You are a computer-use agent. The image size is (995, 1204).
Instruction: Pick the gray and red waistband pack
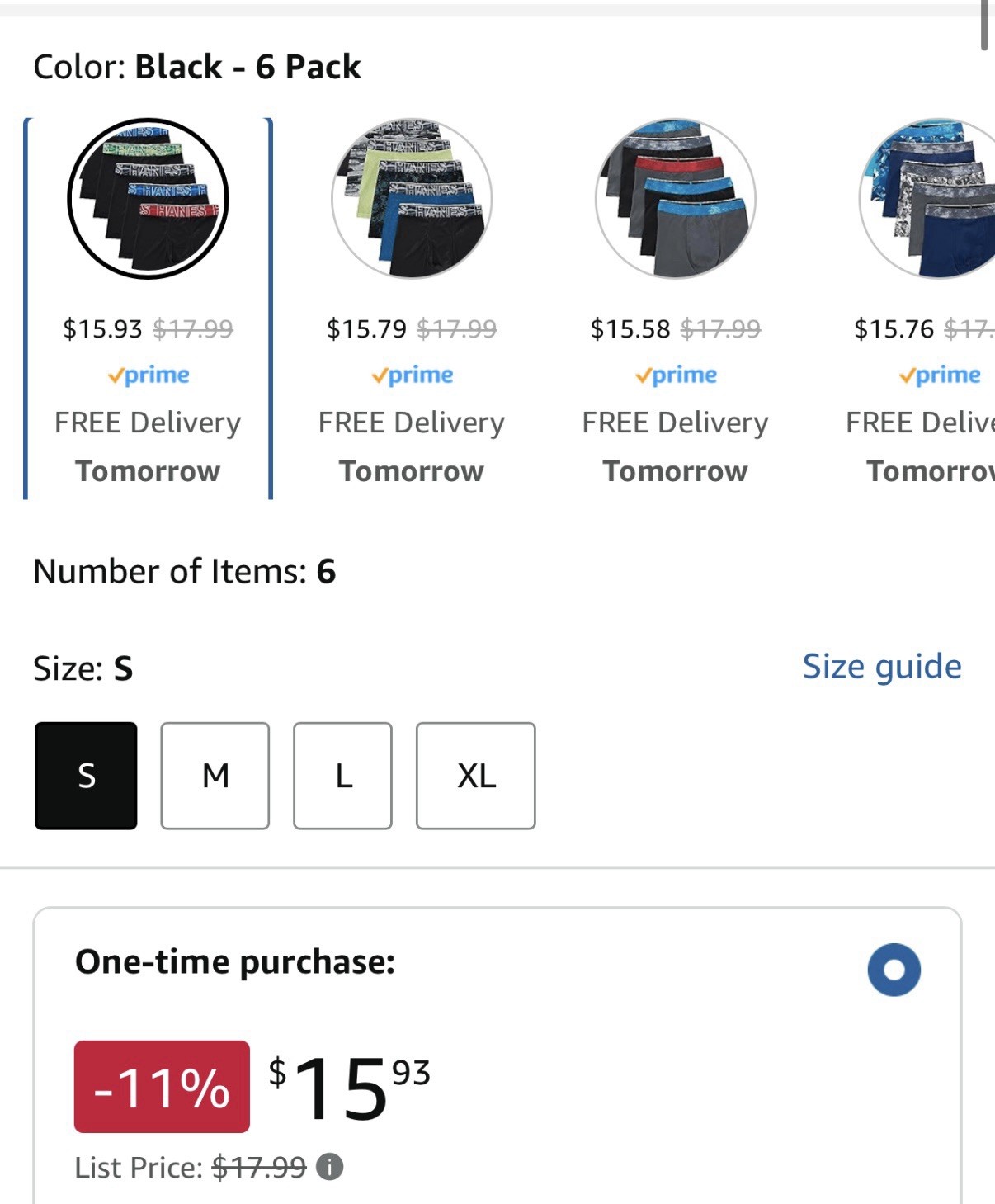(x=676, y=199)
